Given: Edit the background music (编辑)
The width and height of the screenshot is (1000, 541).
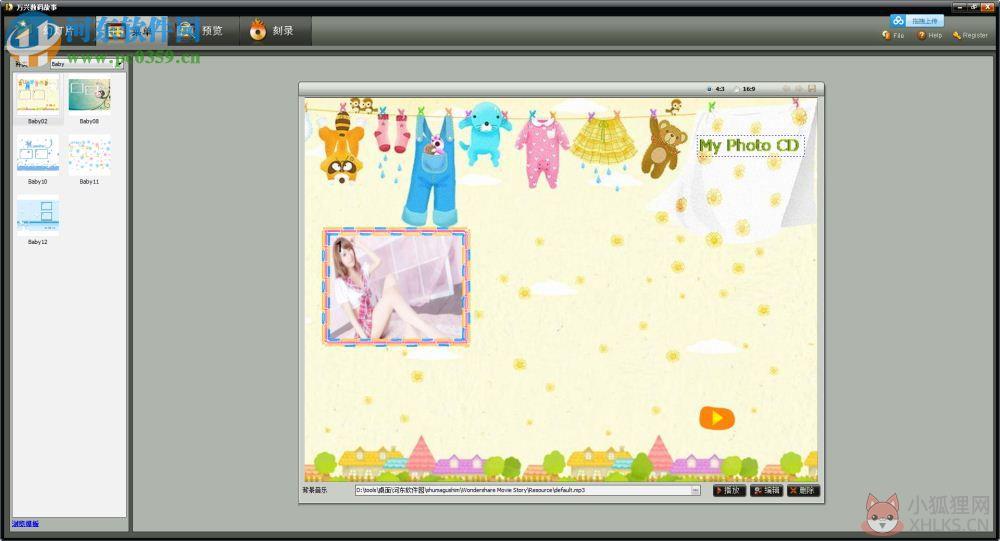Looking at the screenshot, I should tap(766, 490).
